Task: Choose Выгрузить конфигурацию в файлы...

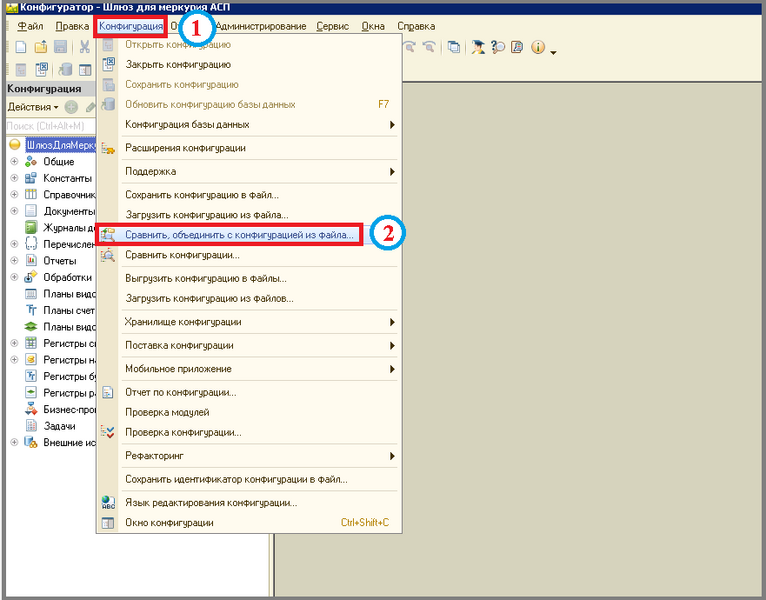Action: point(249,279)
